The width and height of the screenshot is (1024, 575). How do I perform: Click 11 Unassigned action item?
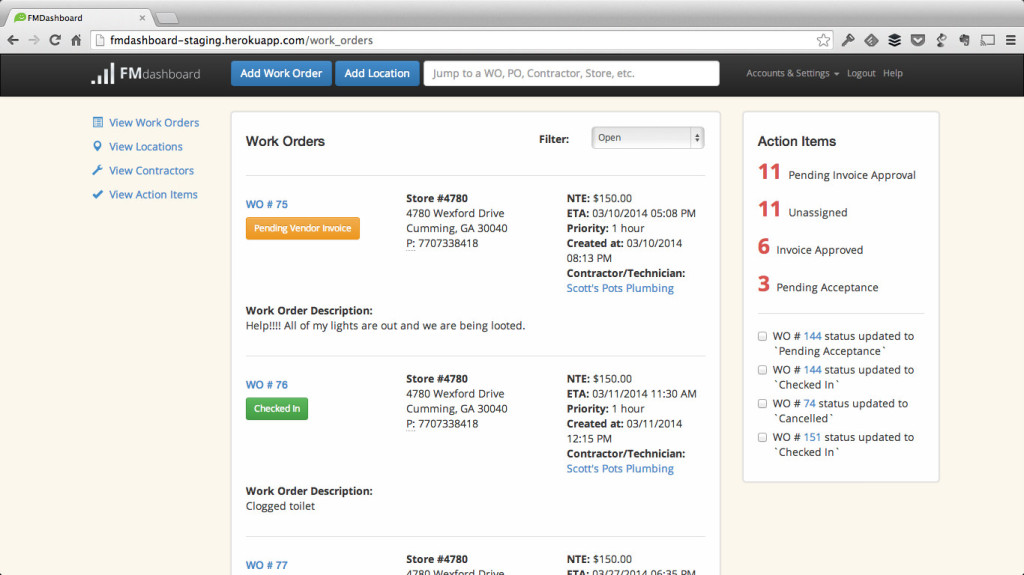pos(803,210)
